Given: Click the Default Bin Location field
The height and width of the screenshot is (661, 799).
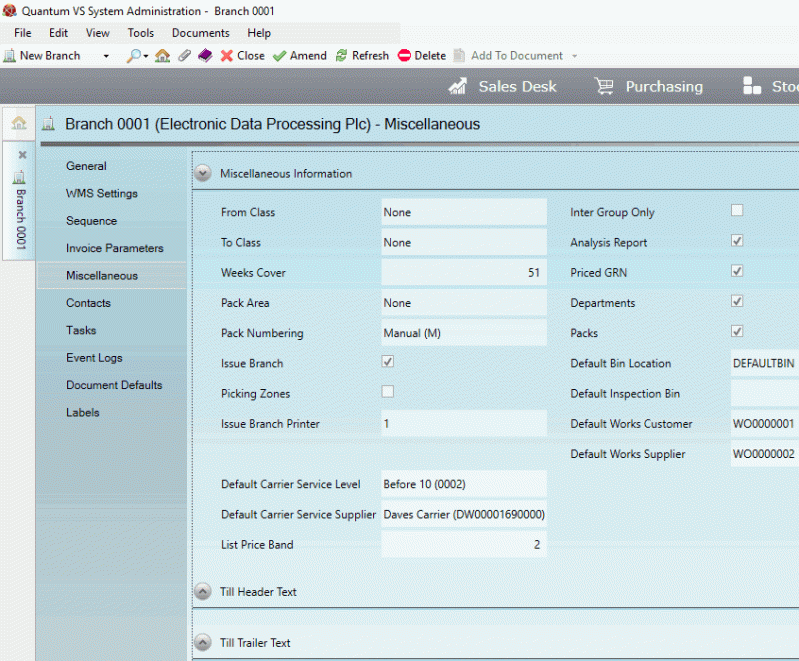Looking at the screenshot, I should [x=765, y=363].
